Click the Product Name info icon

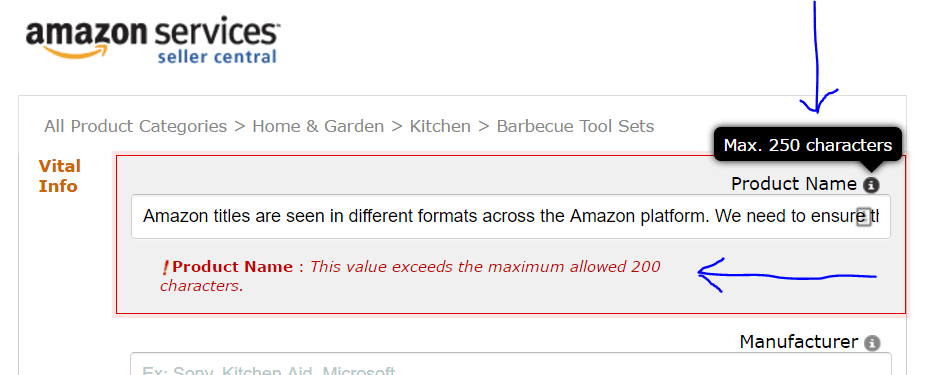click(871, 185)
